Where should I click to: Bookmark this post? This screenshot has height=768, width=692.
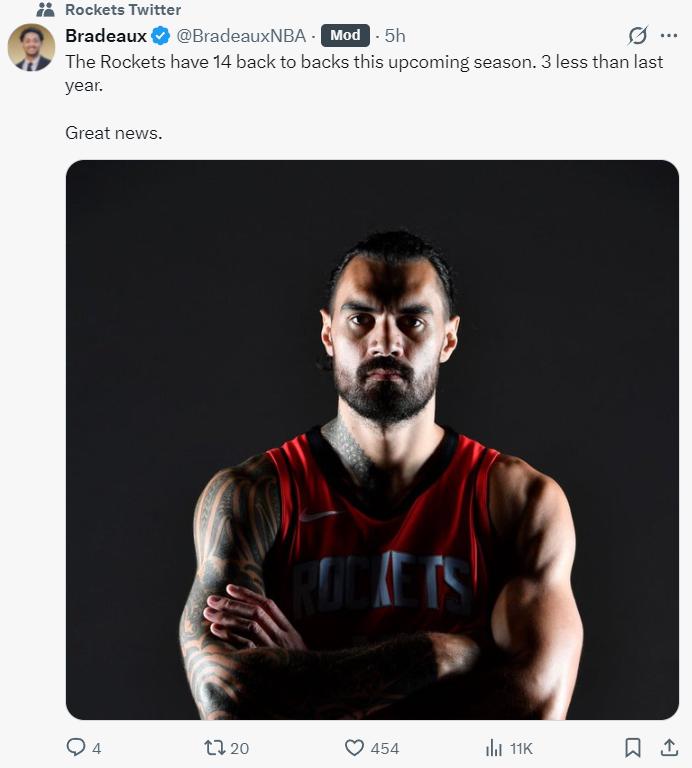(x=633, y=748)
